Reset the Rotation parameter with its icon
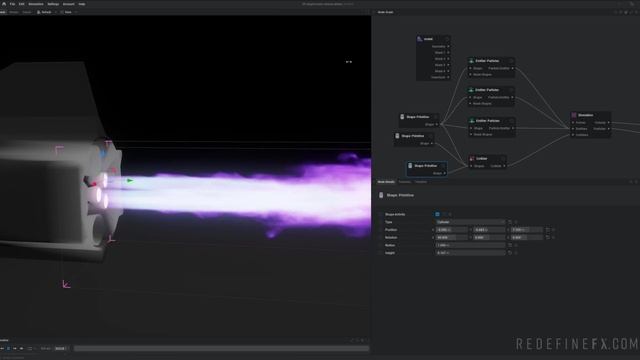Screen dimensions: 640x360 click(548, 237)
